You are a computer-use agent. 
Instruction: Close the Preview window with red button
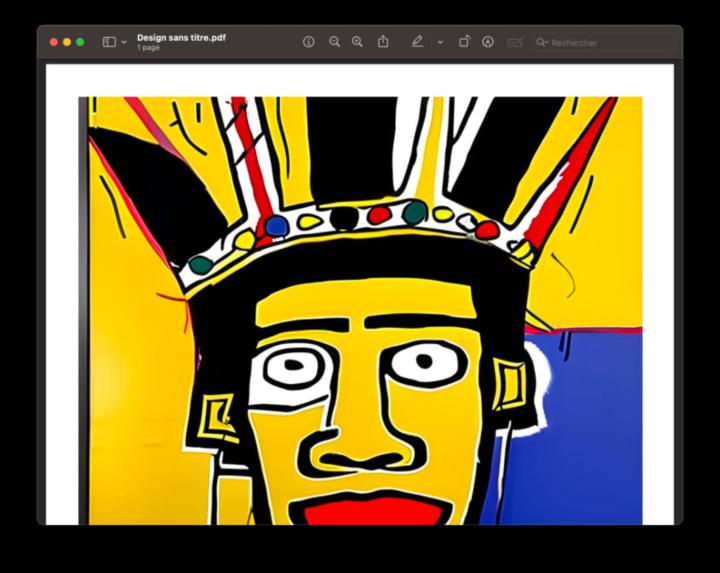pyautogui.click(x=54, y=42)
